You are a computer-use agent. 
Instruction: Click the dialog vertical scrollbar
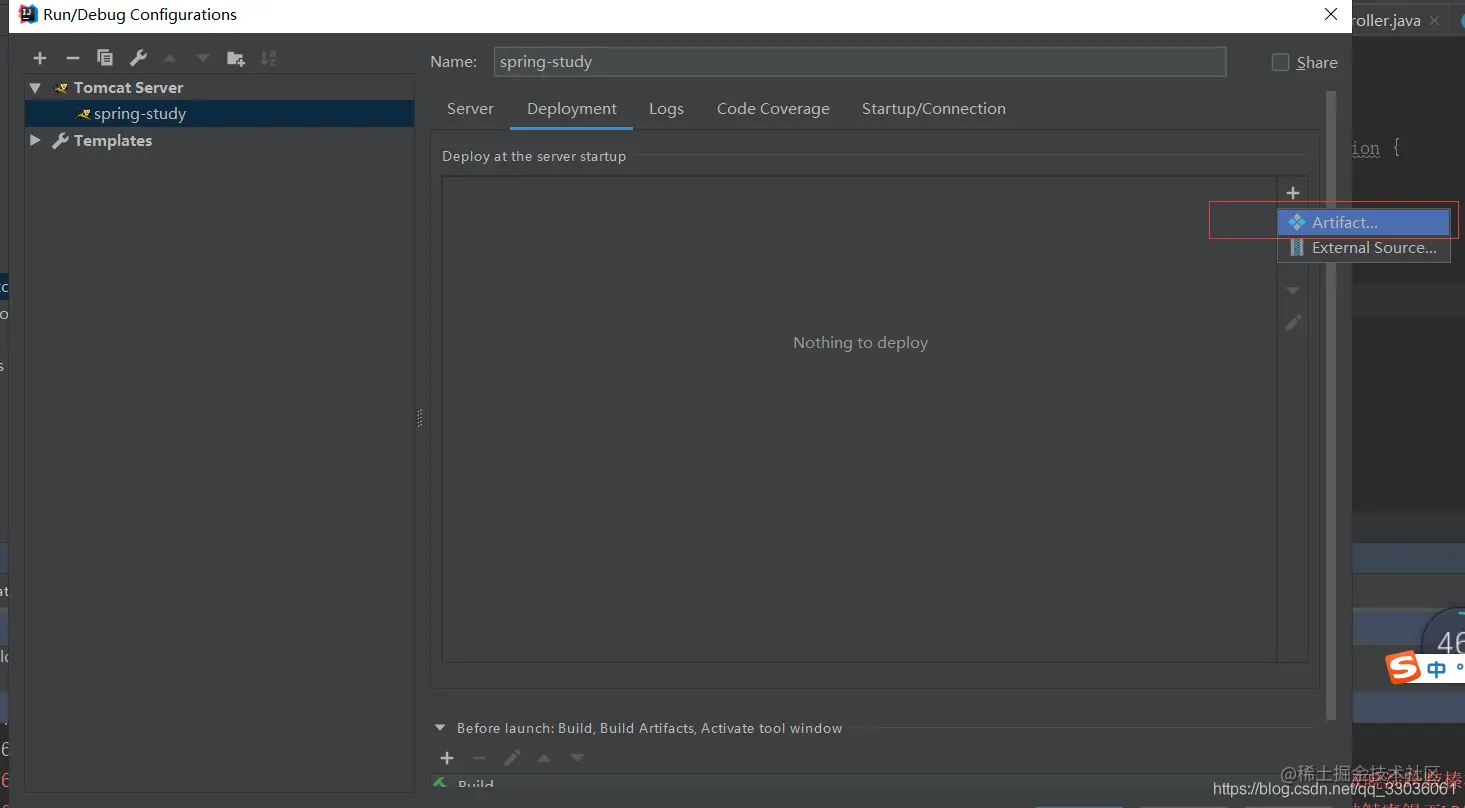[x=1331, y=405]
